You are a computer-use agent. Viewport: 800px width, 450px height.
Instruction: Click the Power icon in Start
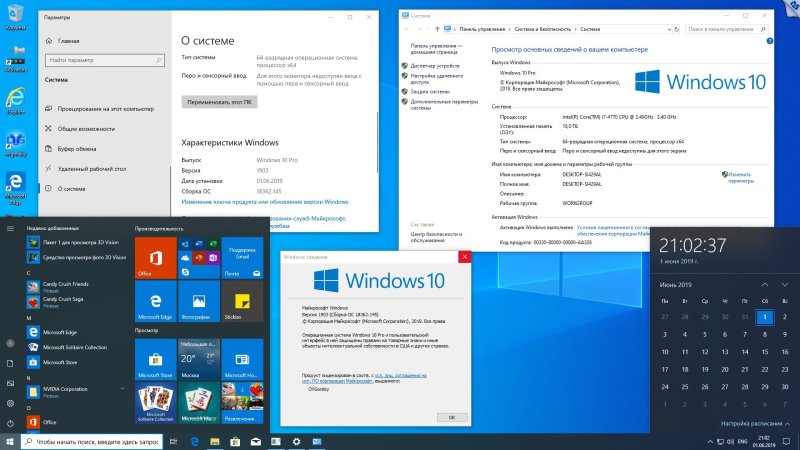[10, 423]
